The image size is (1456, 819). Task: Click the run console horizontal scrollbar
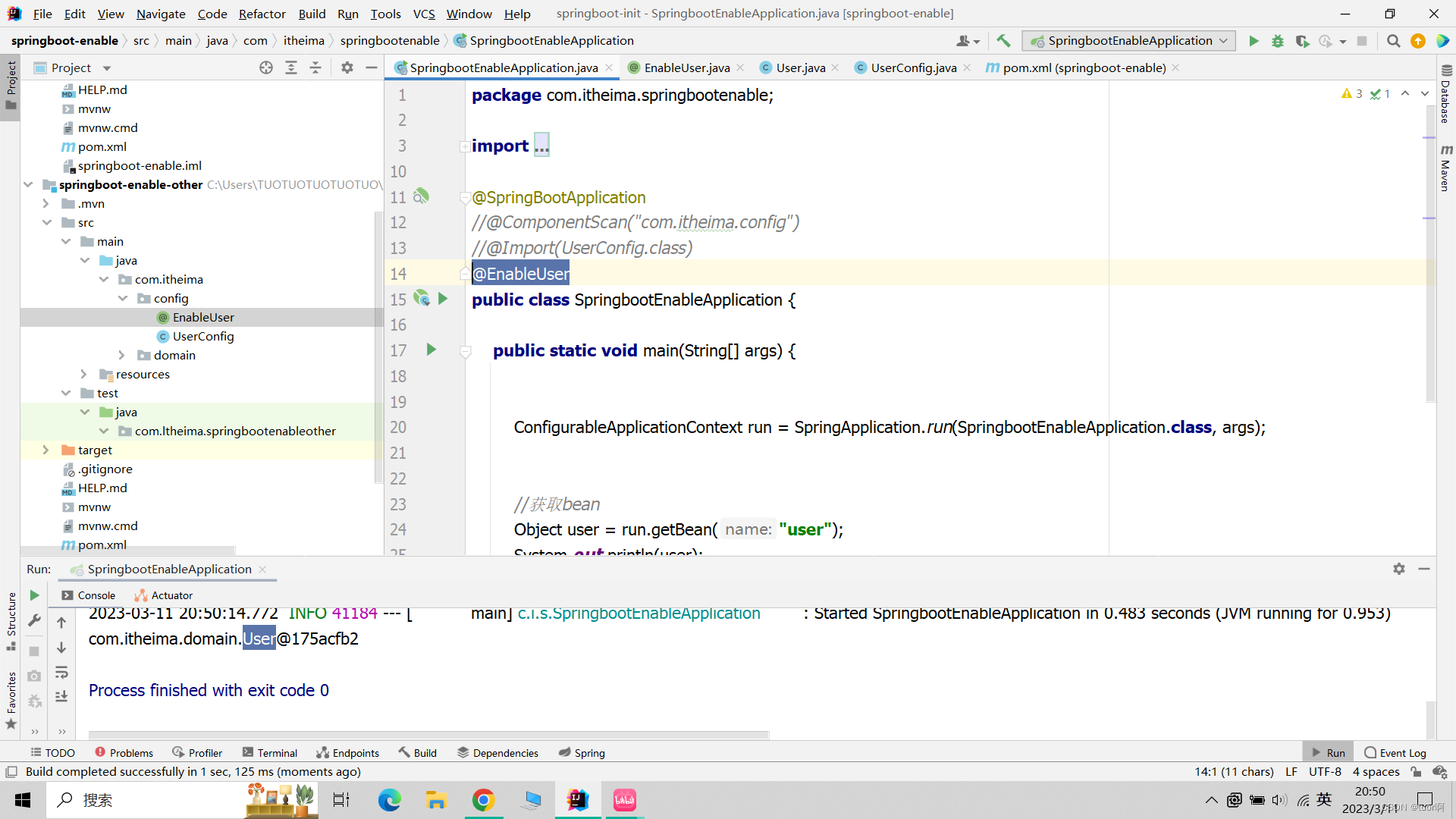coord(428,734)
